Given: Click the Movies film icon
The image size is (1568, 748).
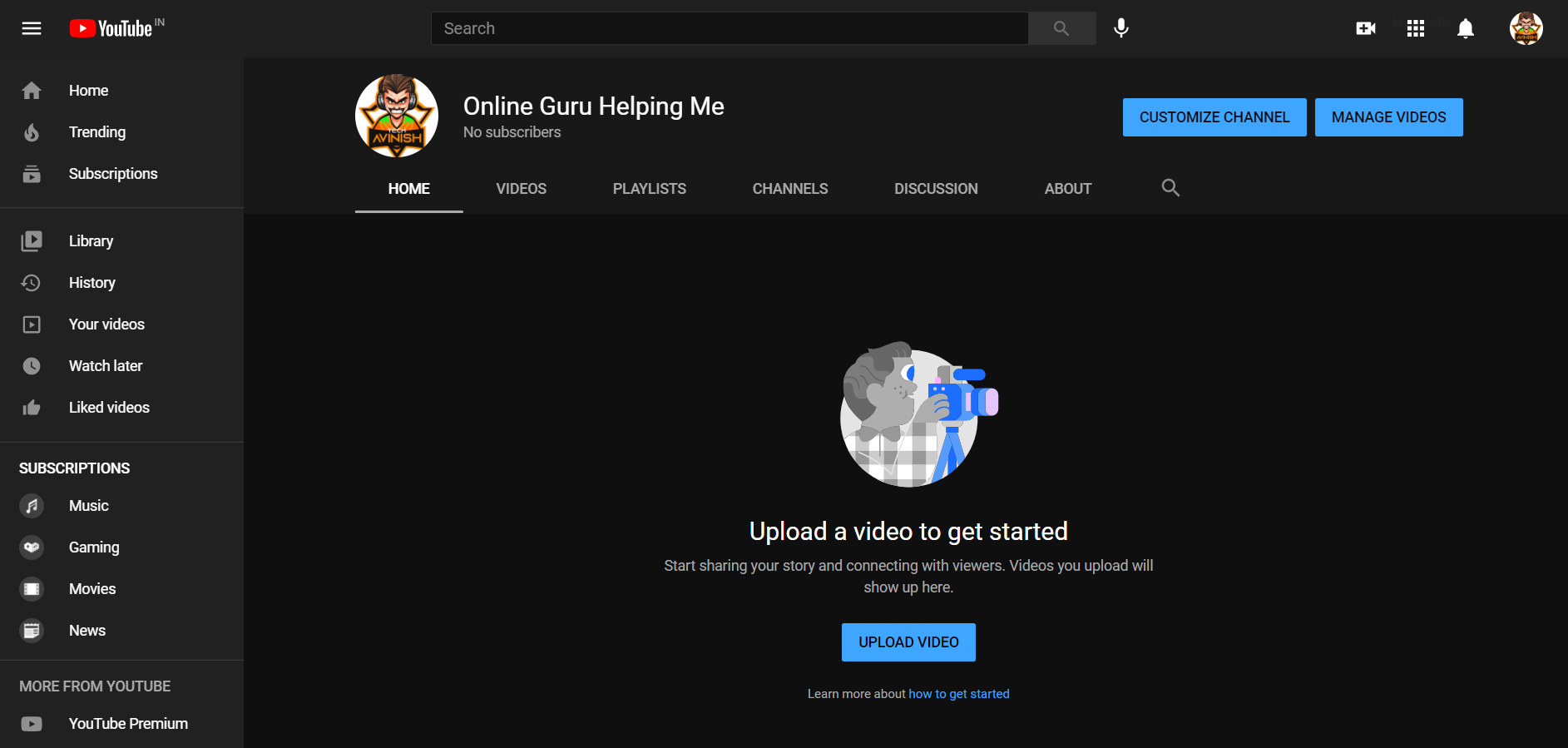Looking at the screenshot, I should 32,589.
